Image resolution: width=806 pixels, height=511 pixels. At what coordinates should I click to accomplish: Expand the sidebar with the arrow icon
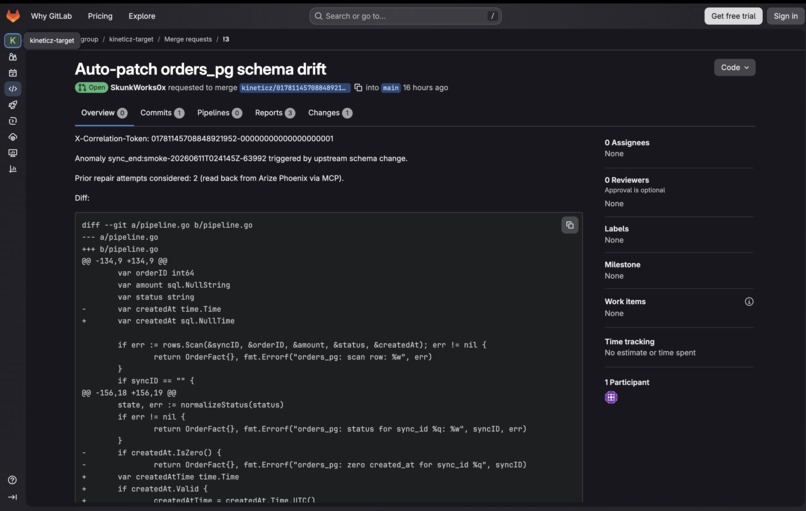pyautogui.click(x=13, y=497)
